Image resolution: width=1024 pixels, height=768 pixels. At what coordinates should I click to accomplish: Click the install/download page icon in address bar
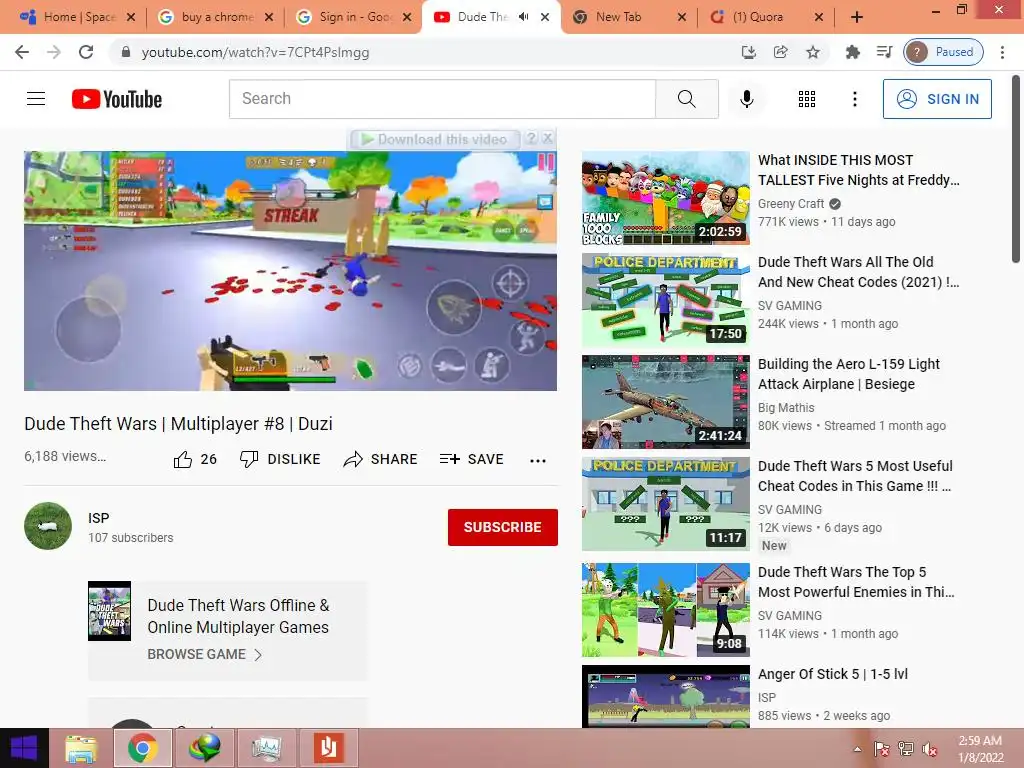748,52
